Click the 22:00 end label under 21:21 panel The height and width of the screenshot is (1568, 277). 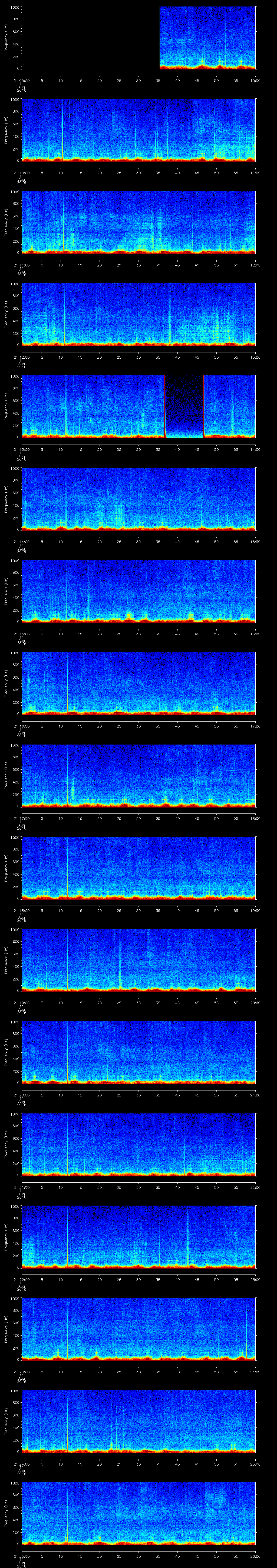pos(255,1187)
